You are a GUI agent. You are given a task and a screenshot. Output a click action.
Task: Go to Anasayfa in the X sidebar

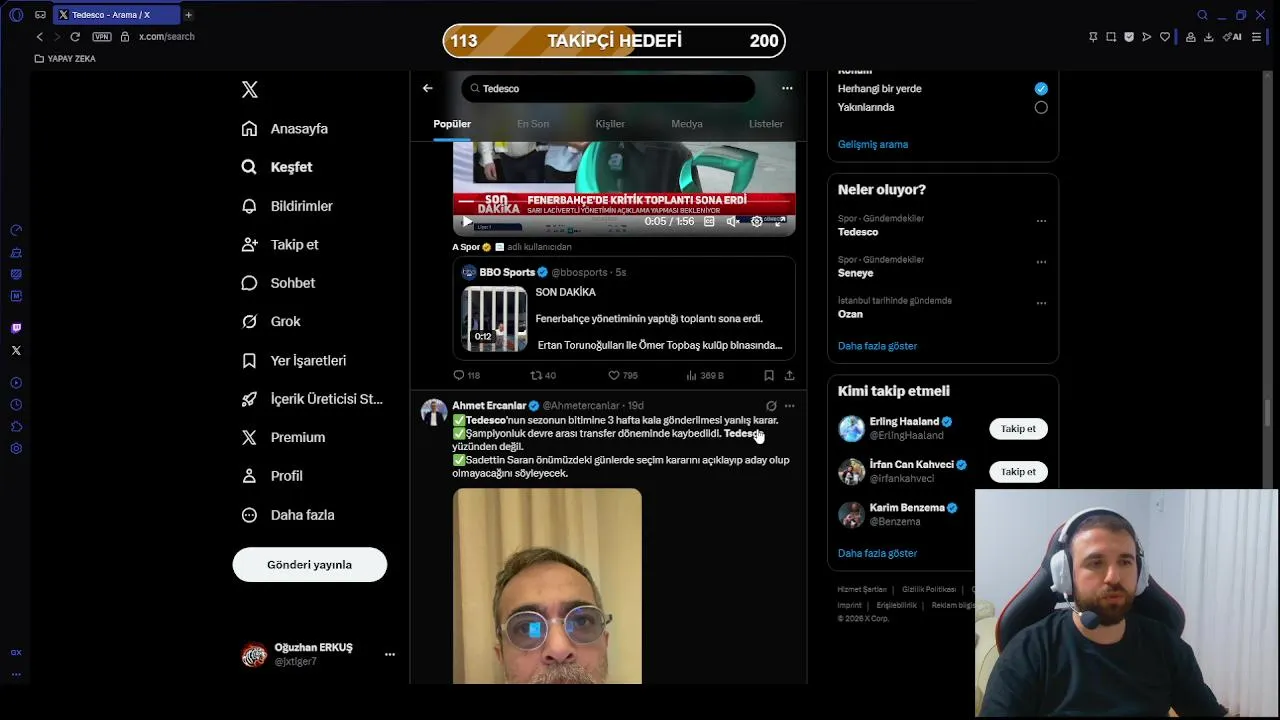(x=285, y=129)
